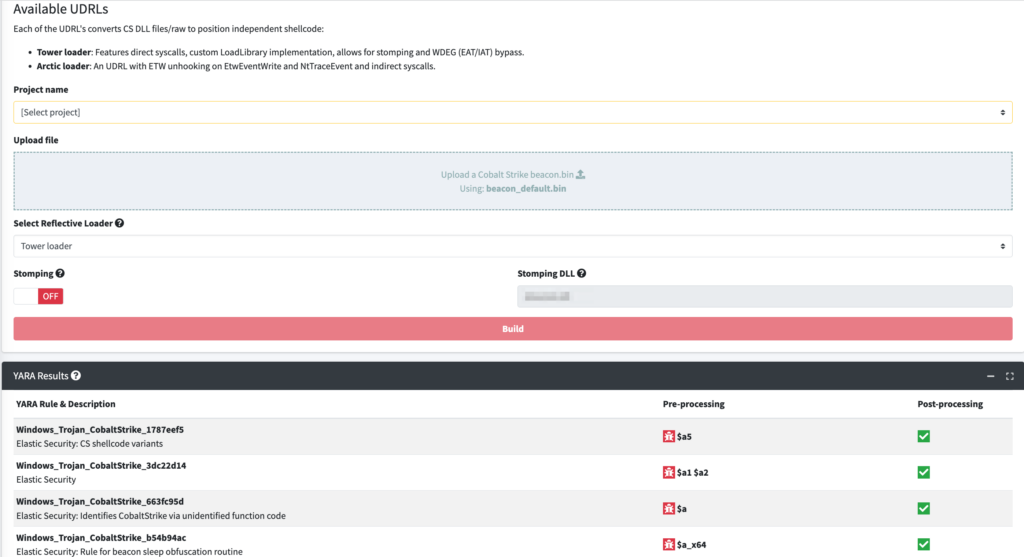This screenshot has width=1024, height=557.
Task: Click red bug icon next to $a5
Action: click(669, 436)
